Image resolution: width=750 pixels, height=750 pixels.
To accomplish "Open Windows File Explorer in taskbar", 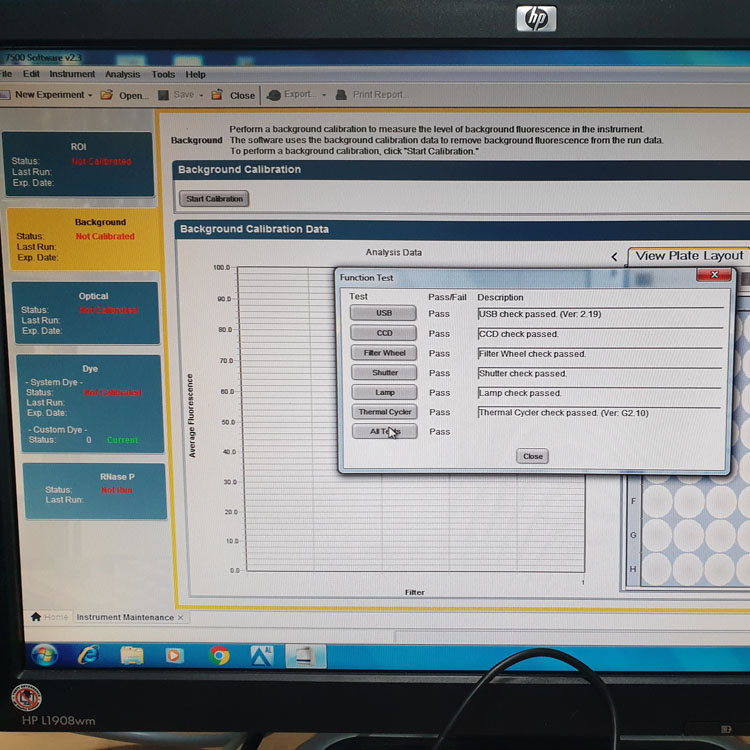I will [132, 656].
